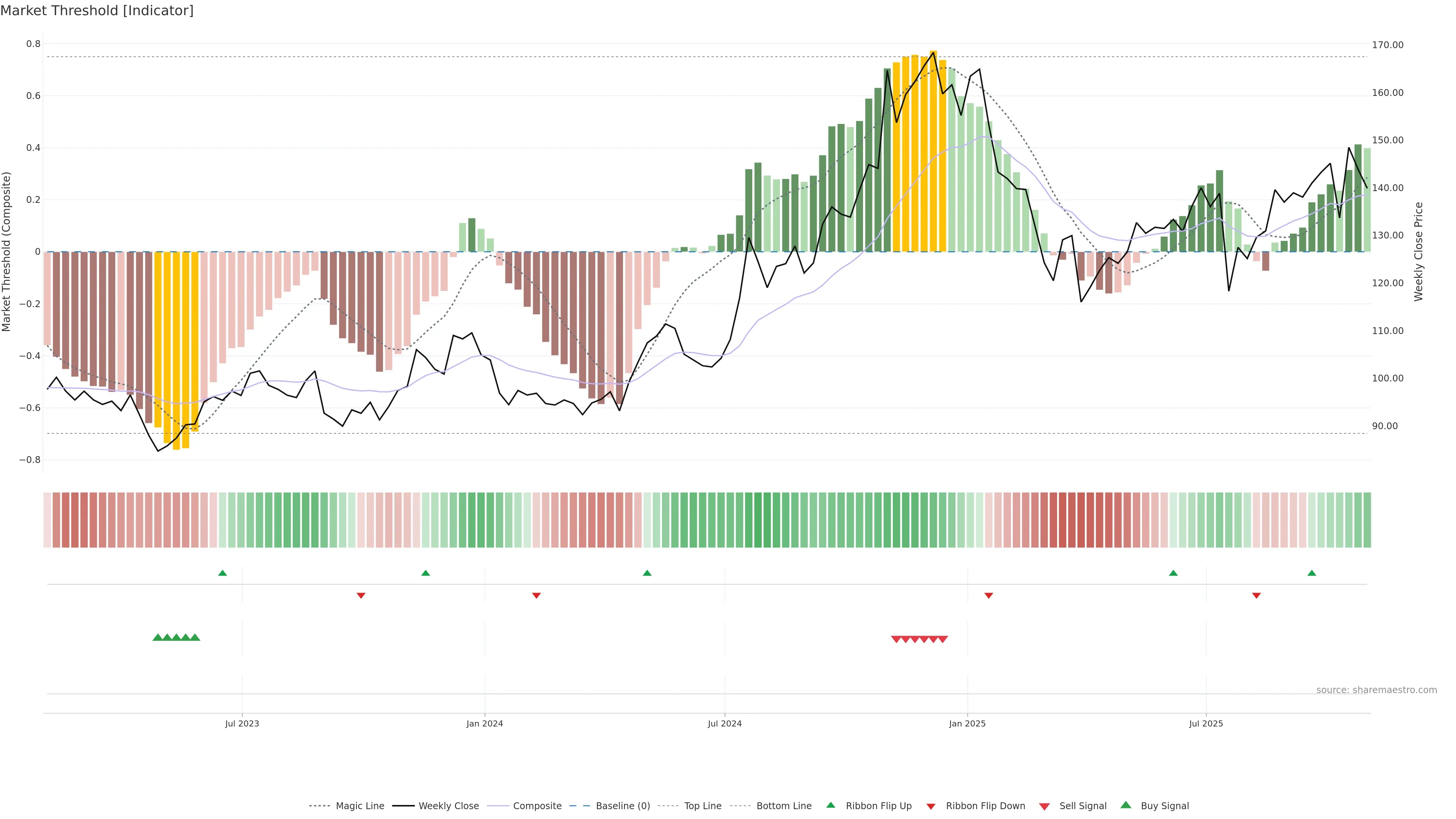Image resolution: width=1456 pixels, height=819 pixels.
Task: Click the Market Threshold [Indicator] title
Action: [97, 11]
